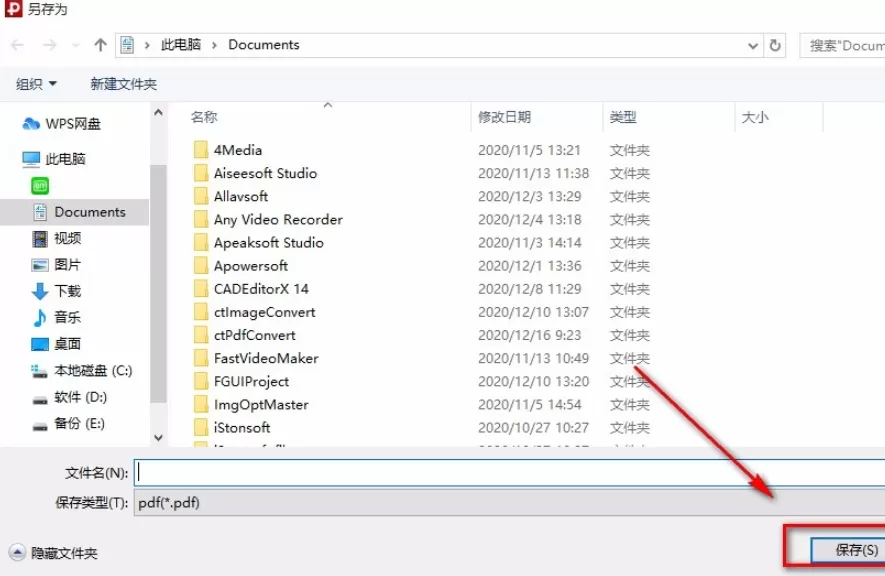Screen dimensions: 885x576
Task: Click the Forward navigation arrow
Action: [x=50, y=45]
